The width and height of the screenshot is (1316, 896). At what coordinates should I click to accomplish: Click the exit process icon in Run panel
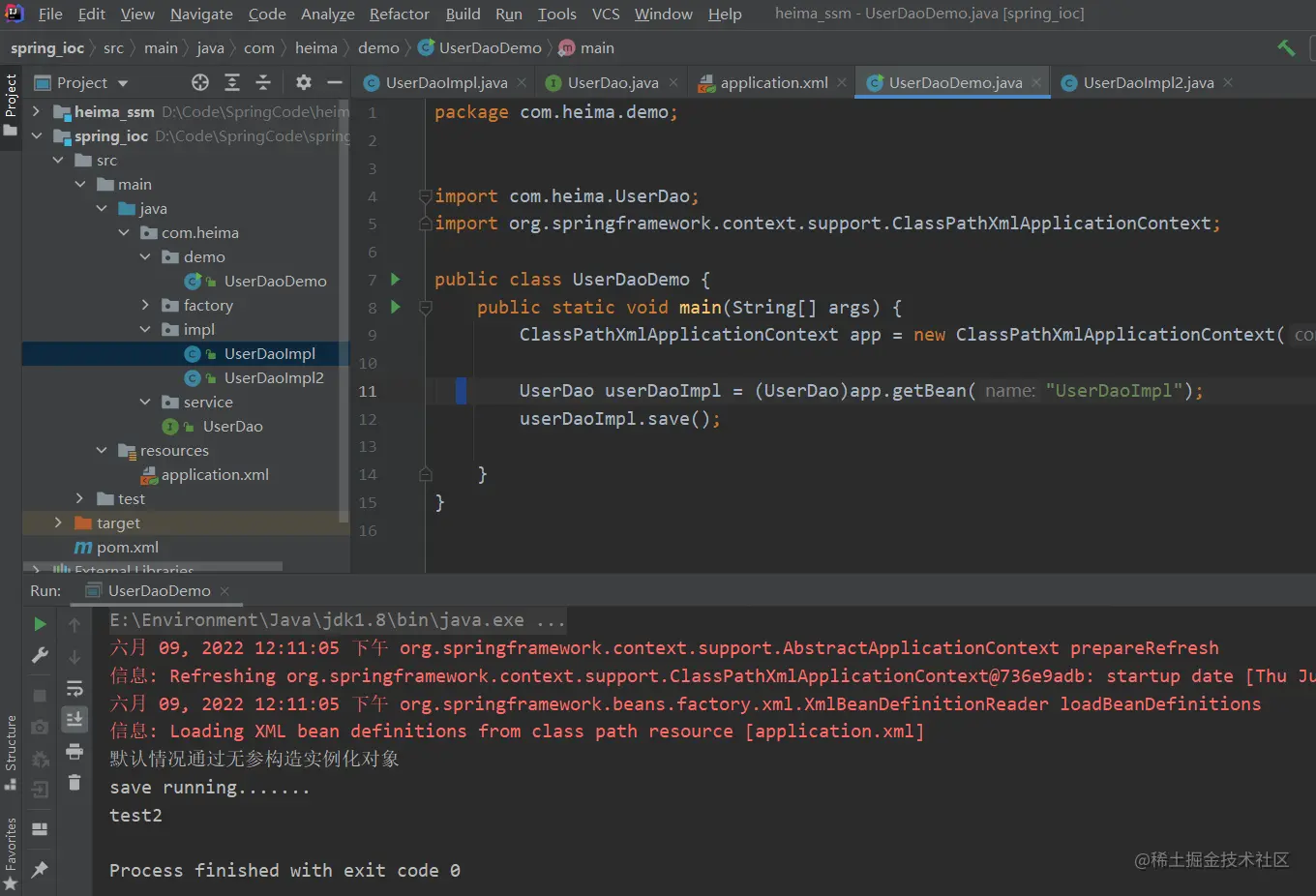click(40, 790)
